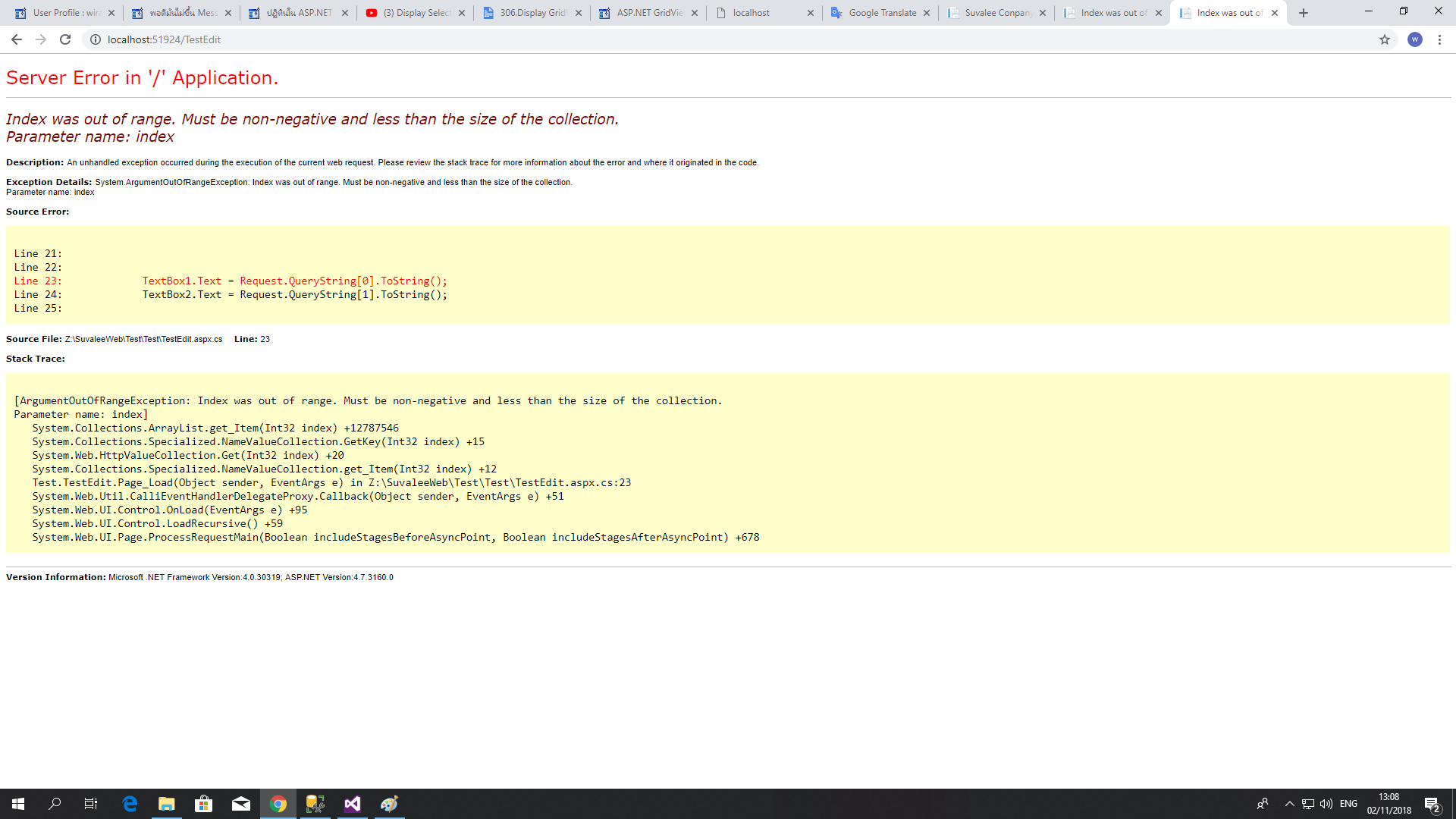Reload the current error page

click(x=65, y=39)
